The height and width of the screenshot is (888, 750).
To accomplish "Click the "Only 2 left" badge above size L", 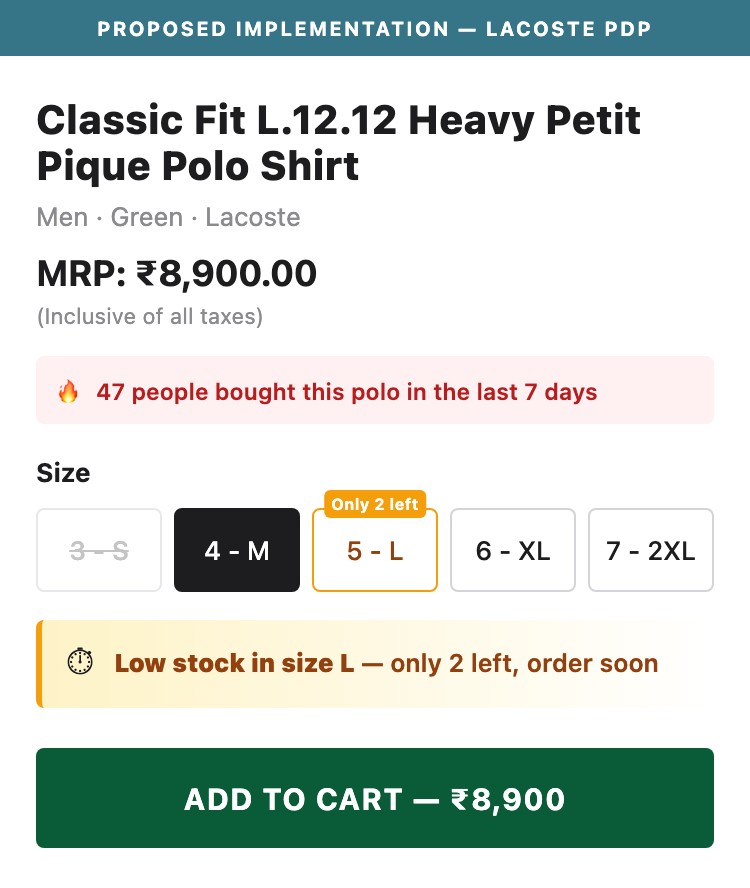I will click(375, 504).
